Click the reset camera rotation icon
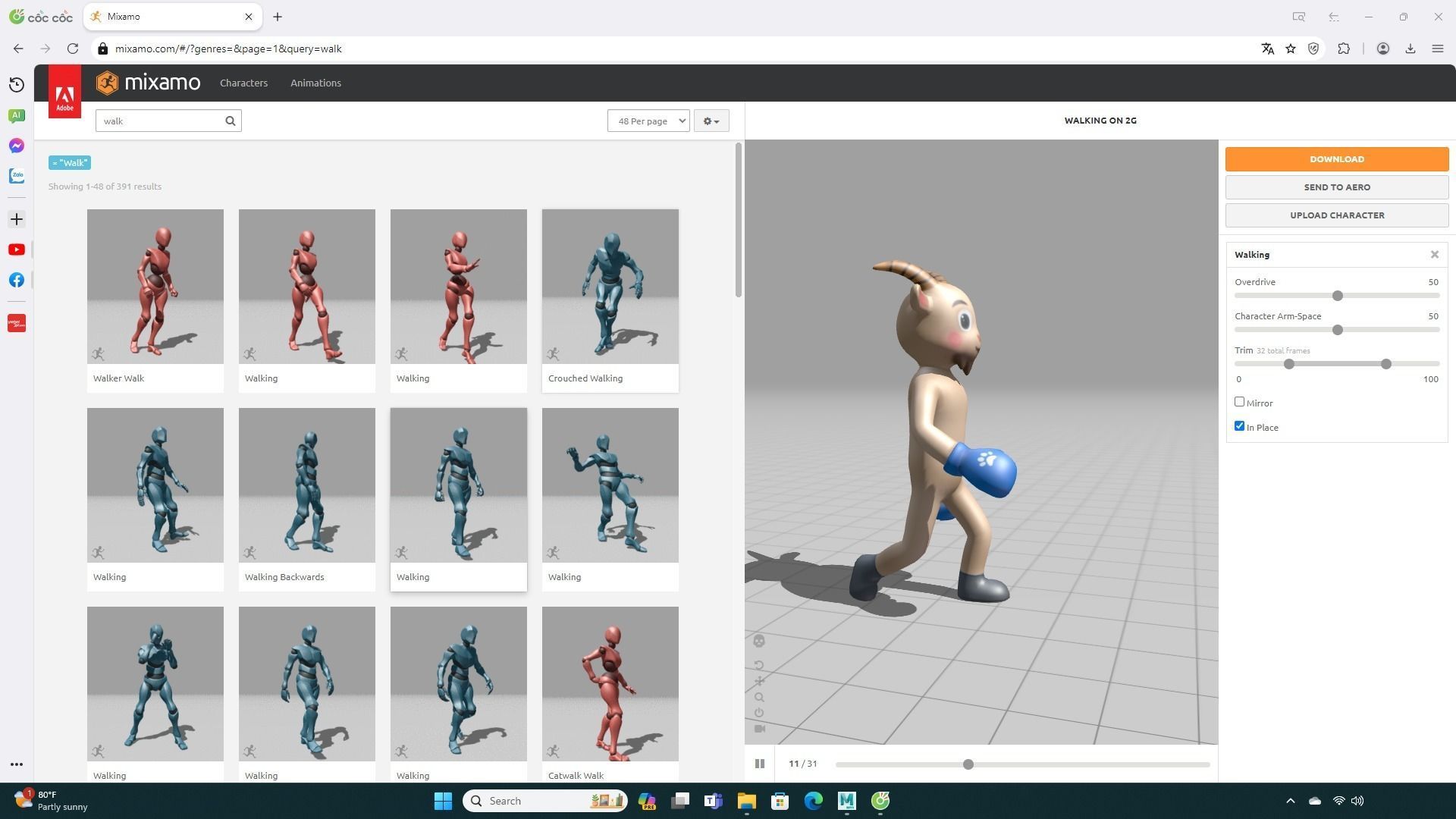The width and height of the screenshot is (1456, 819). 759,666
